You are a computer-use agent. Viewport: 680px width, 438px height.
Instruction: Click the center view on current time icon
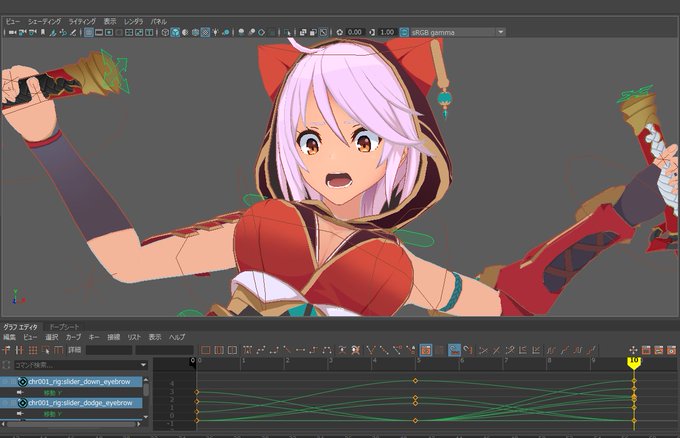point(232,350)
